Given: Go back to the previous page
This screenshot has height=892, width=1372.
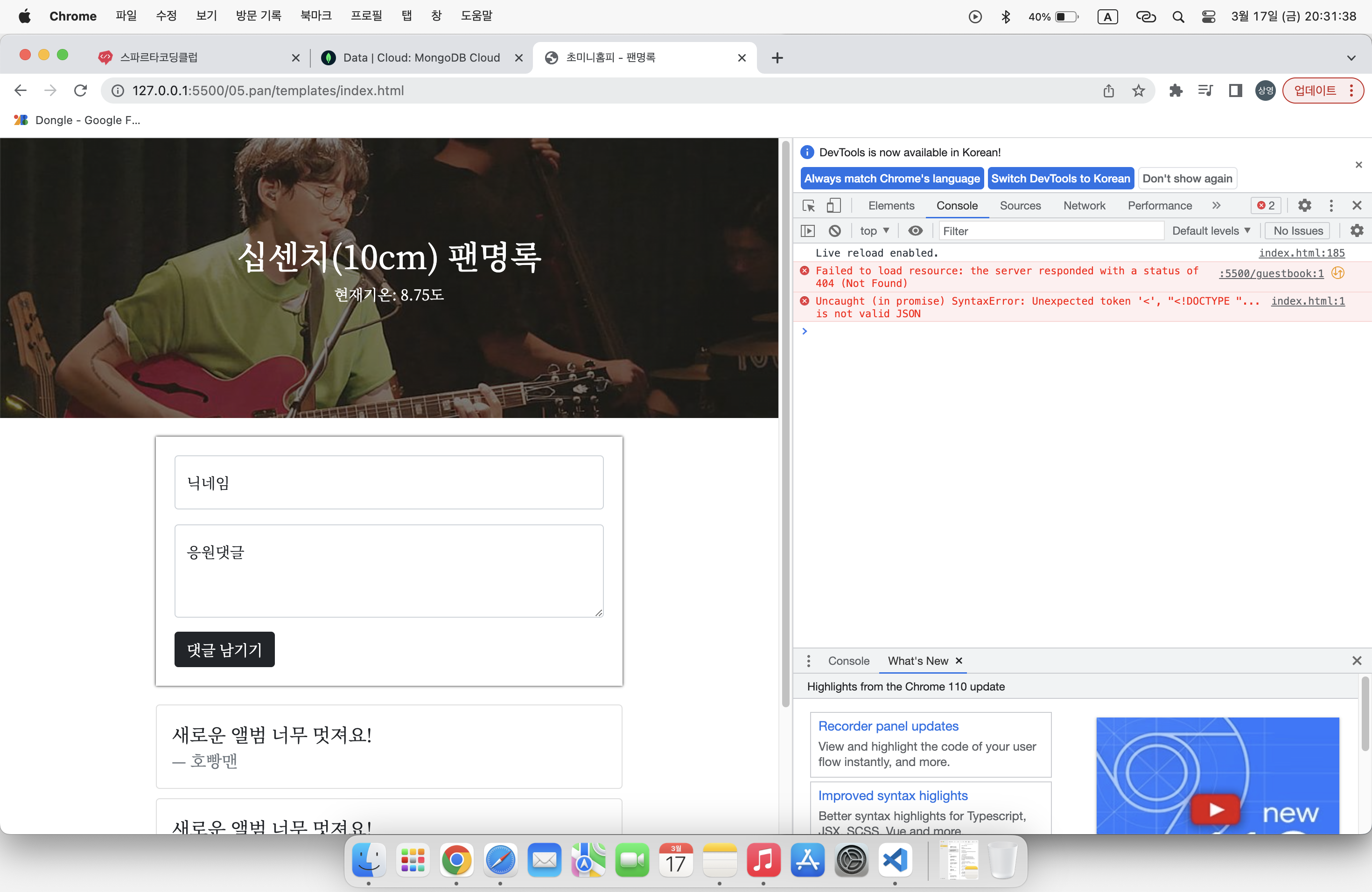Looking at the screenshot, I should point(21,91).
